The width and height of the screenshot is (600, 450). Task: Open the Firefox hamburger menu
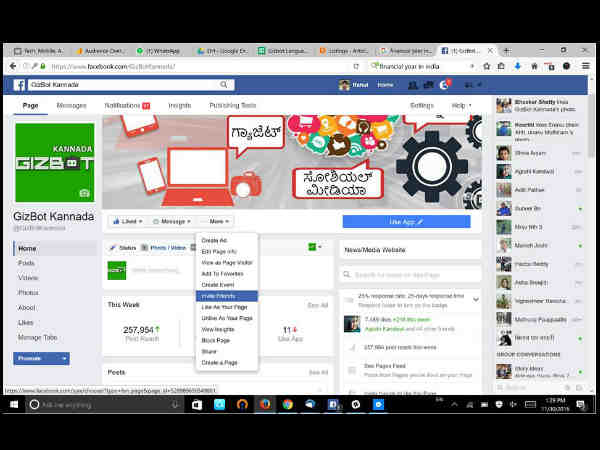click(x=585, y=66)
